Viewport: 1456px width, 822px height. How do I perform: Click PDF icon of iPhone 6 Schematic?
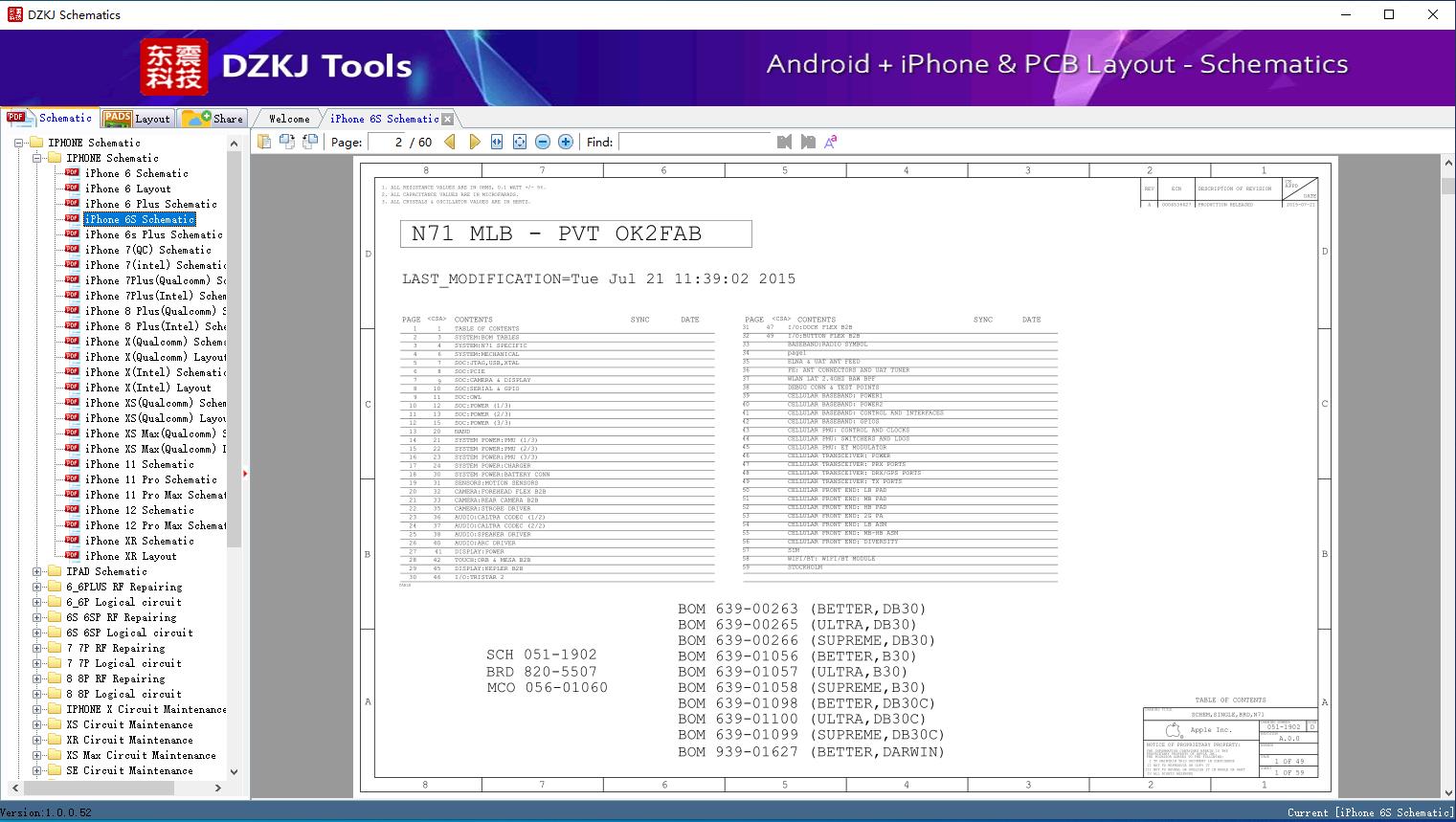coord(73,173)
